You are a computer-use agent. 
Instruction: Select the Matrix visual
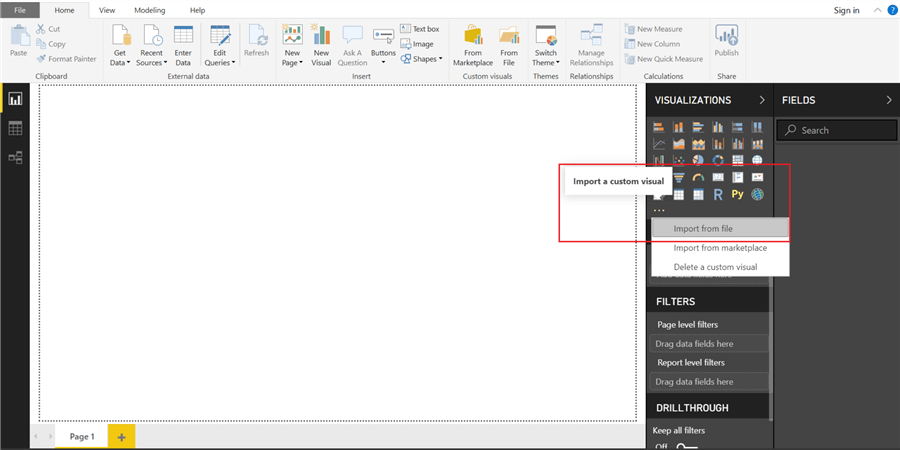(x=698, y=195)
